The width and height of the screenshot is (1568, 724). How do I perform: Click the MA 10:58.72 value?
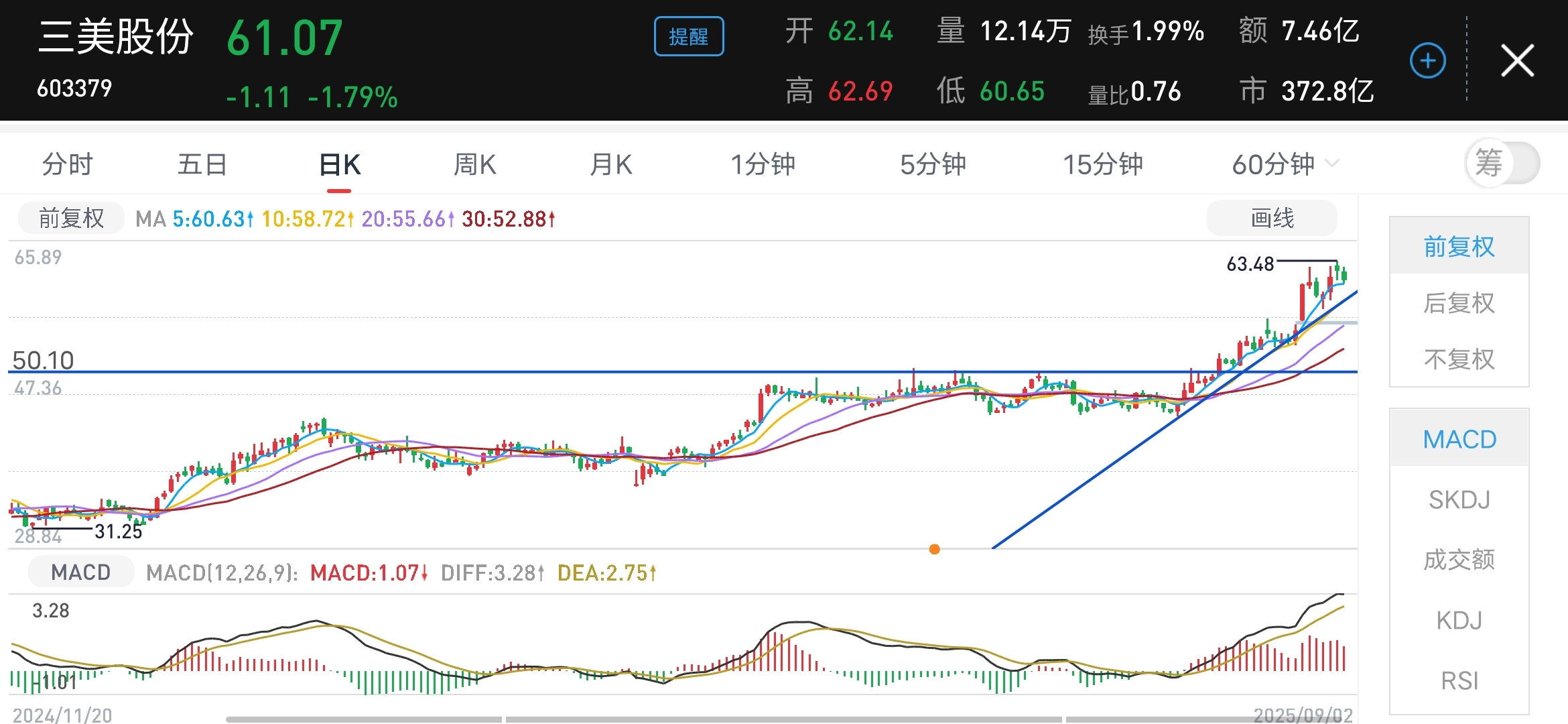click(x=308, y=219)
